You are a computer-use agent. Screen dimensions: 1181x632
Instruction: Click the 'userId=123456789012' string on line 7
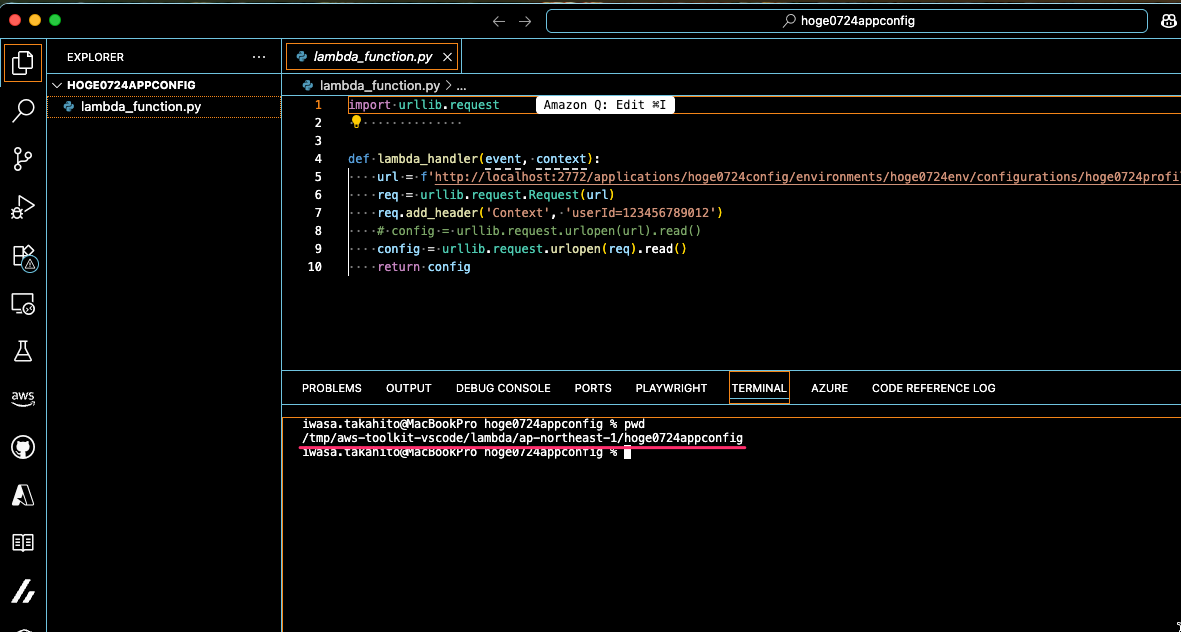pos(640,213)
